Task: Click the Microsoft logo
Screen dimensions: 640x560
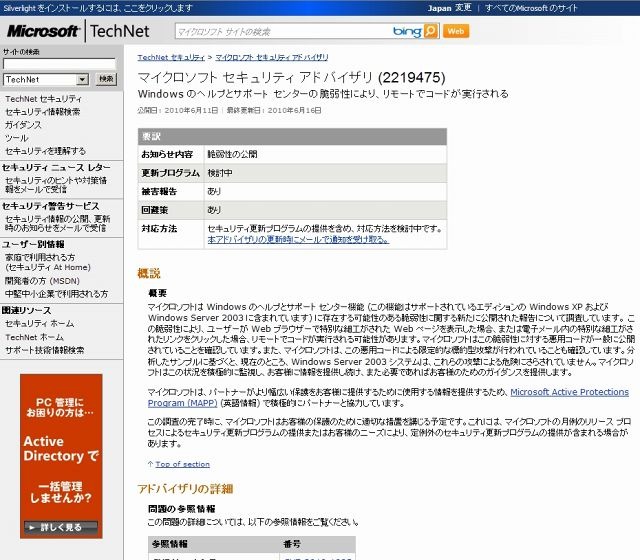Action: [43, 31]
